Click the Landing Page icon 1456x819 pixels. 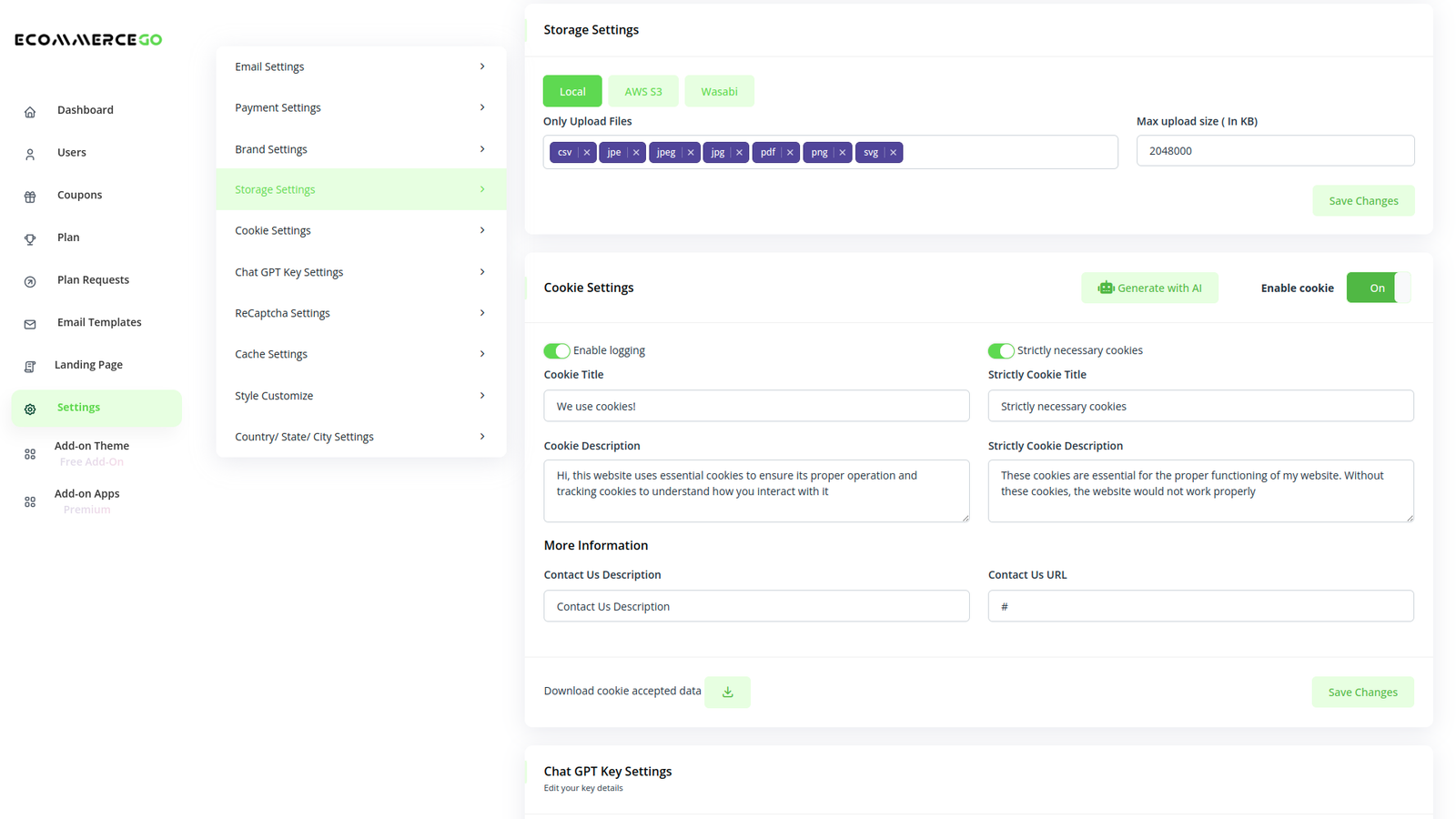coord(30,367)
